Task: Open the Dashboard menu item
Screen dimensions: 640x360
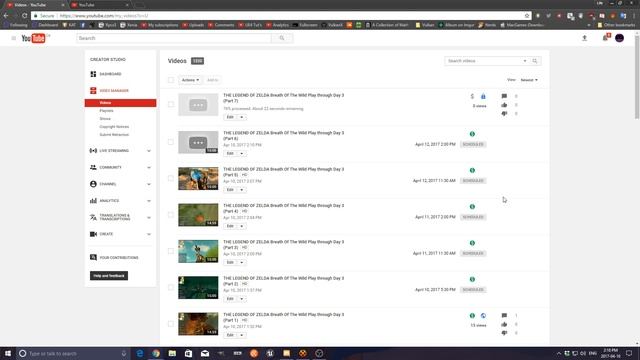Action: (x=110, y=74)
